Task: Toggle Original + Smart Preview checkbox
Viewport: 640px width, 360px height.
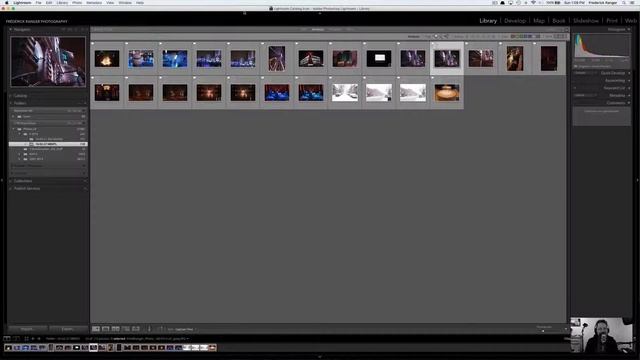Action: point(576,66)
